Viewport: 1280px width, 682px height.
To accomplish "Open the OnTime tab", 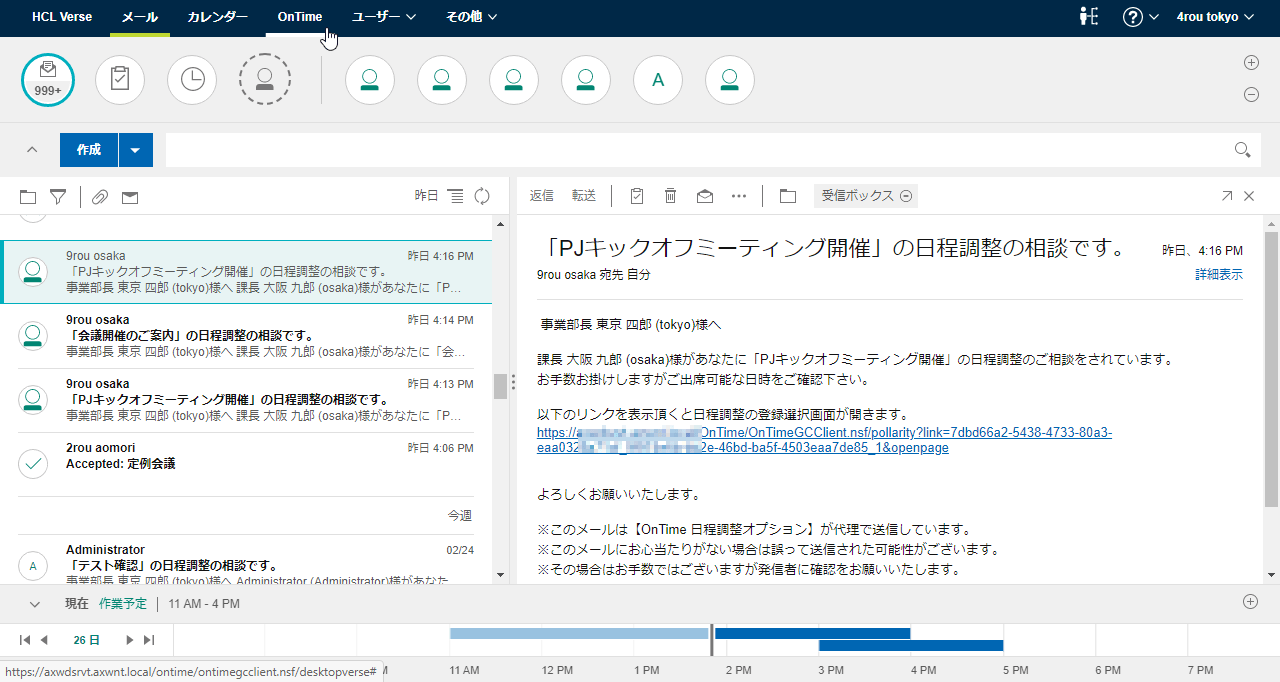I will pos(300,17).
